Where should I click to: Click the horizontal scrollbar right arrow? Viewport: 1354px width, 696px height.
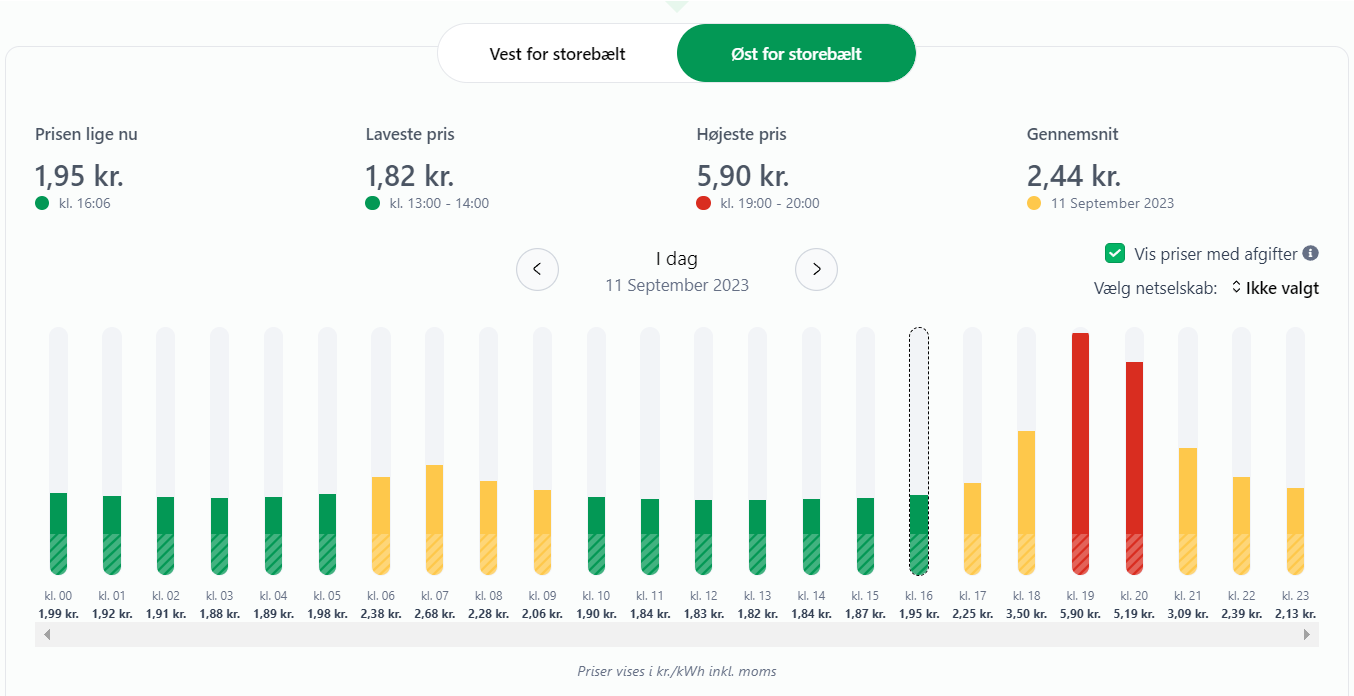click(1308, 634)
